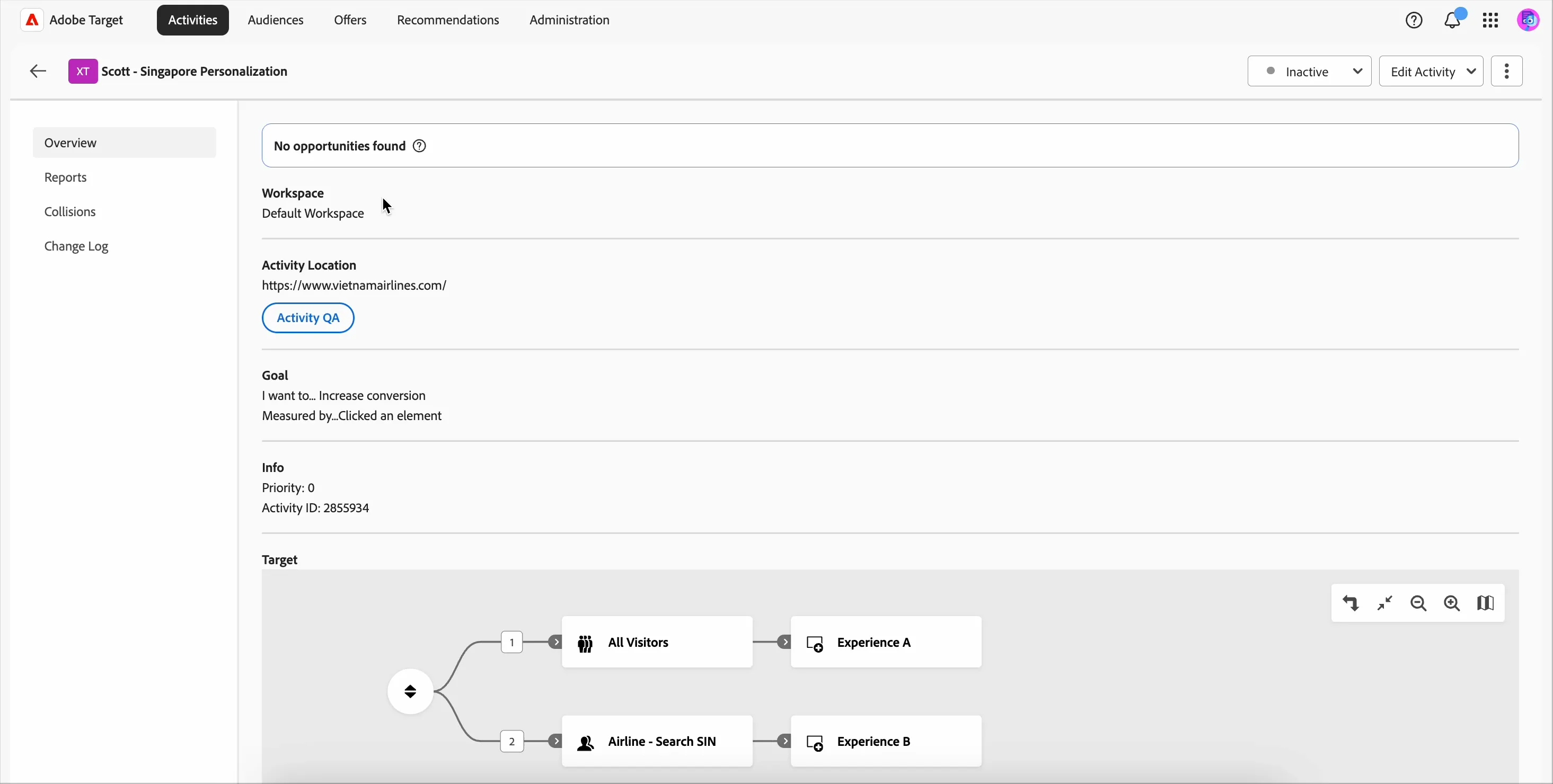Image resolution: width=1553 pixels, height=784 pixels.
Task: Click the vietnamairlines.com activity location URL
Action: 354,285
